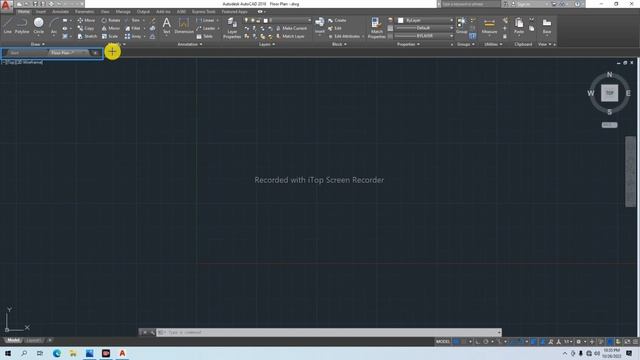
Task: Open the ByLayer color dropdown
Action: point(425,20)
